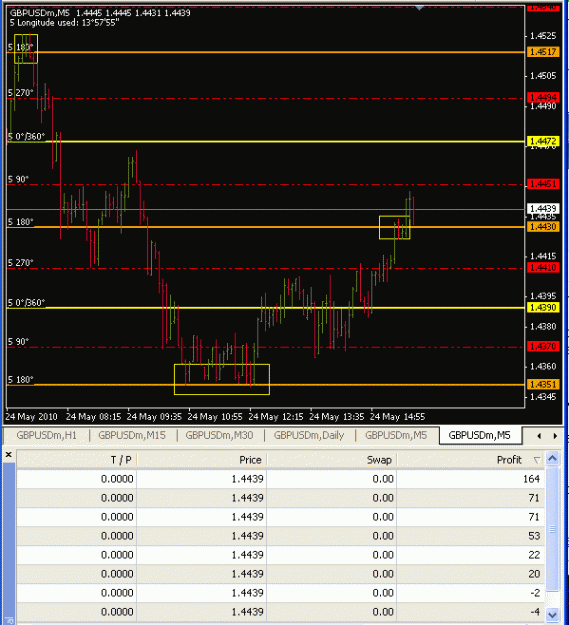Image resolution: width=569 pixels, height=625 pixels.
Task: Click the scroll-down arrow of orders list
Action: (552, 614)
